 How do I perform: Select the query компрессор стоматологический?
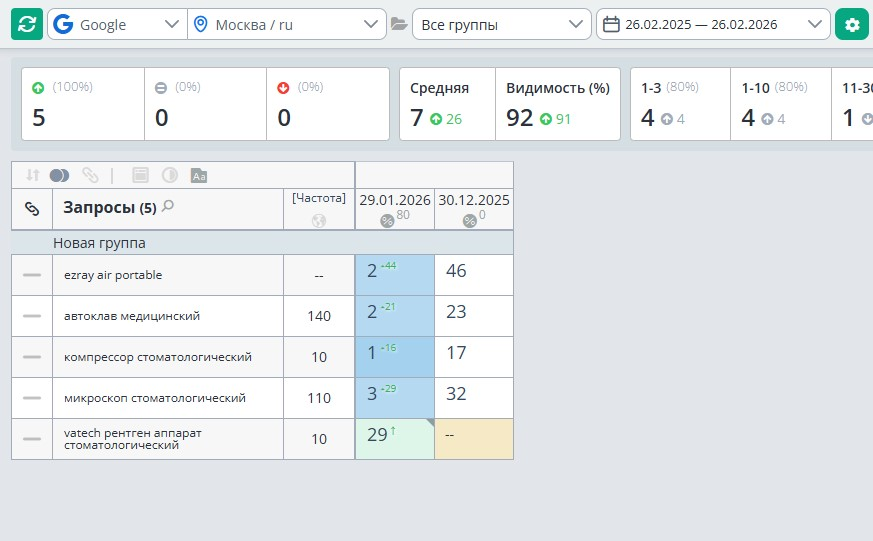coord(158,357)
